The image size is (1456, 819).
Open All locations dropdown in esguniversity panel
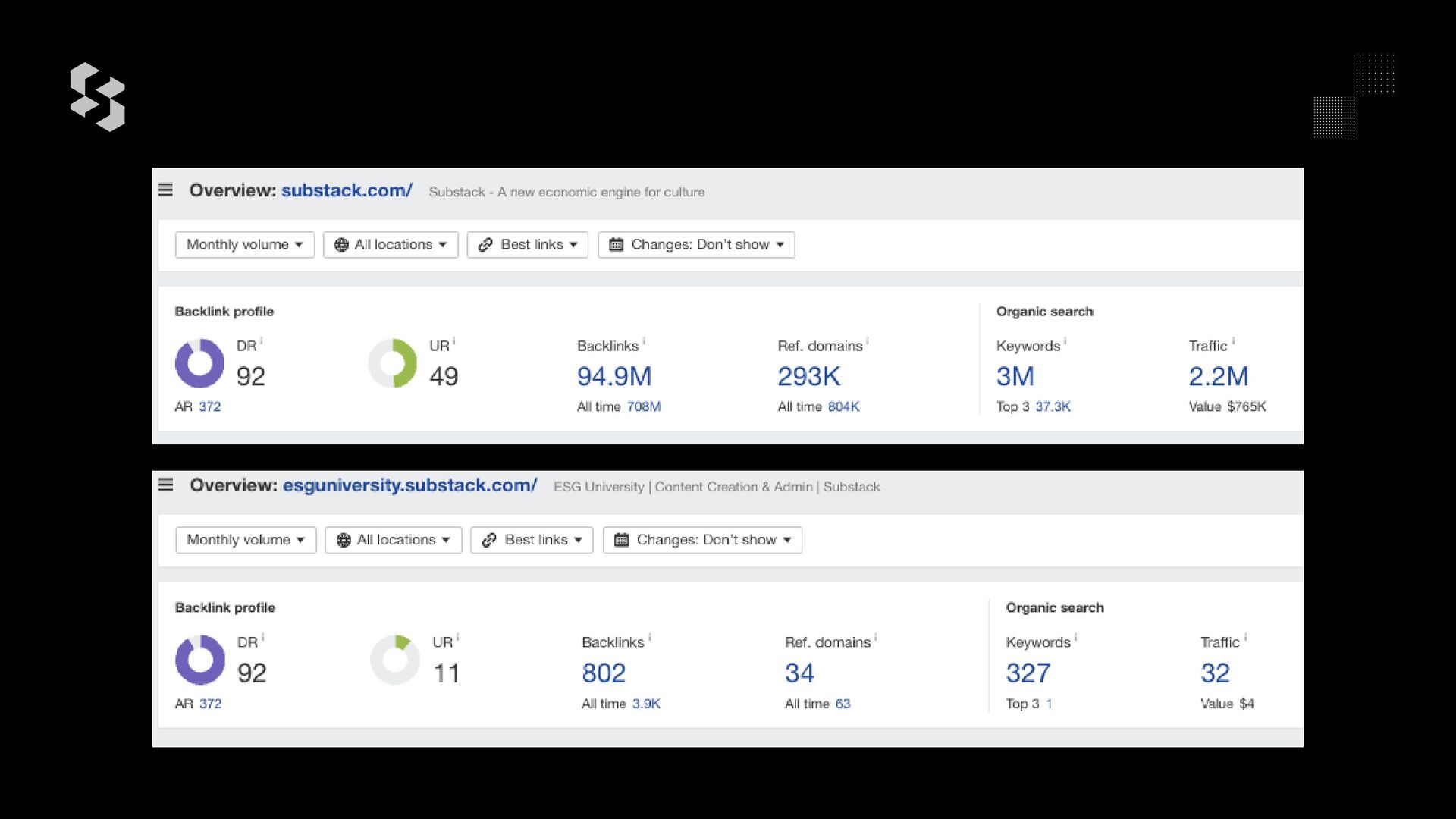(x=393, y=540)
